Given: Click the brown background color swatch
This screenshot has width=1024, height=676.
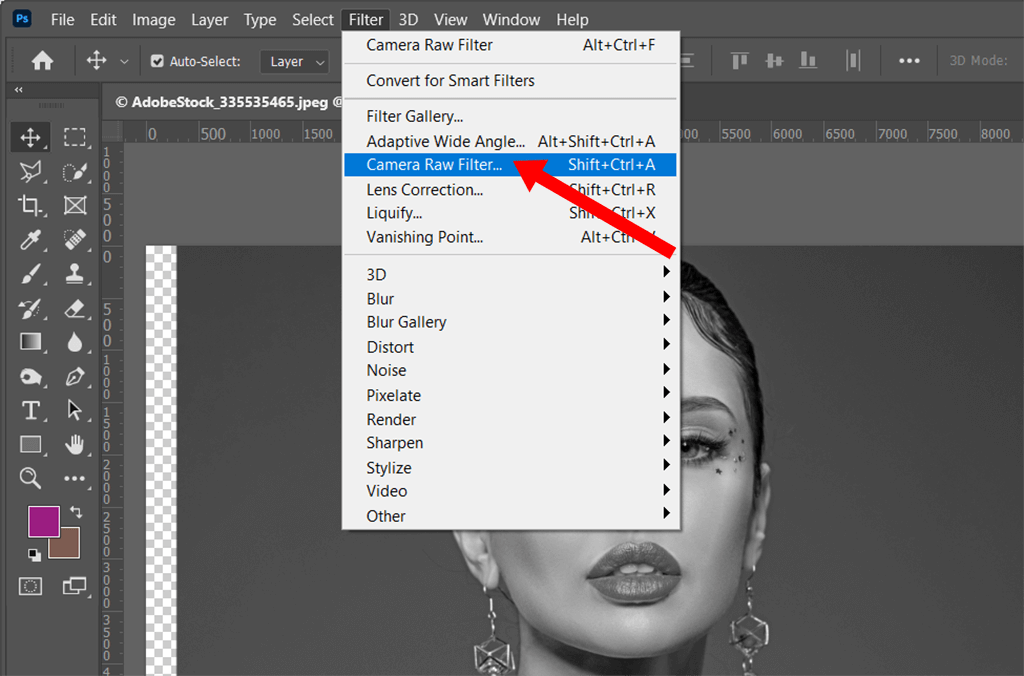Looking at the screenshot, I should (x=69, y=547).
